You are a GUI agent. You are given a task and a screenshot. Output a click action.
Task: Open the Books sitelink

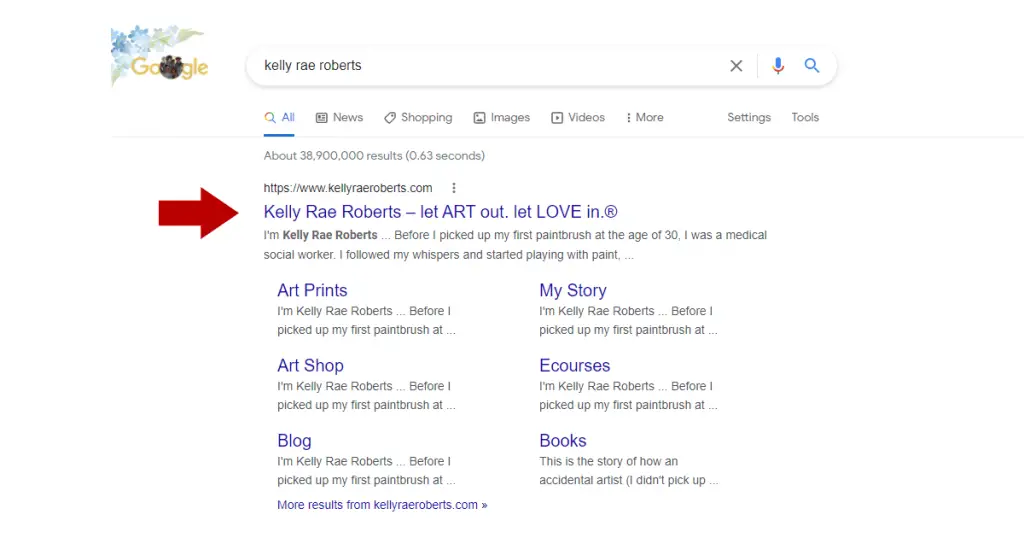click(563, 441)
